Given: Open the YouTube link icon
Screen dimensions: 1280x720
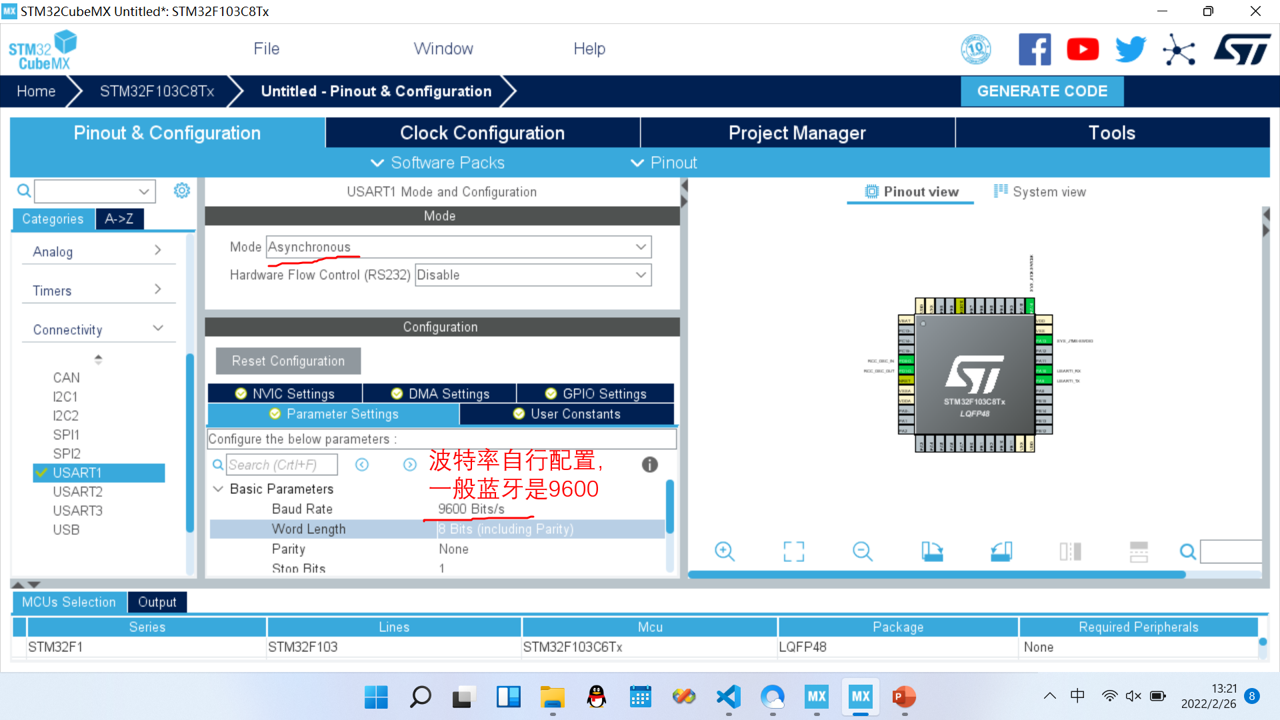Looking at the screenshot, I should coord(1083,49).
